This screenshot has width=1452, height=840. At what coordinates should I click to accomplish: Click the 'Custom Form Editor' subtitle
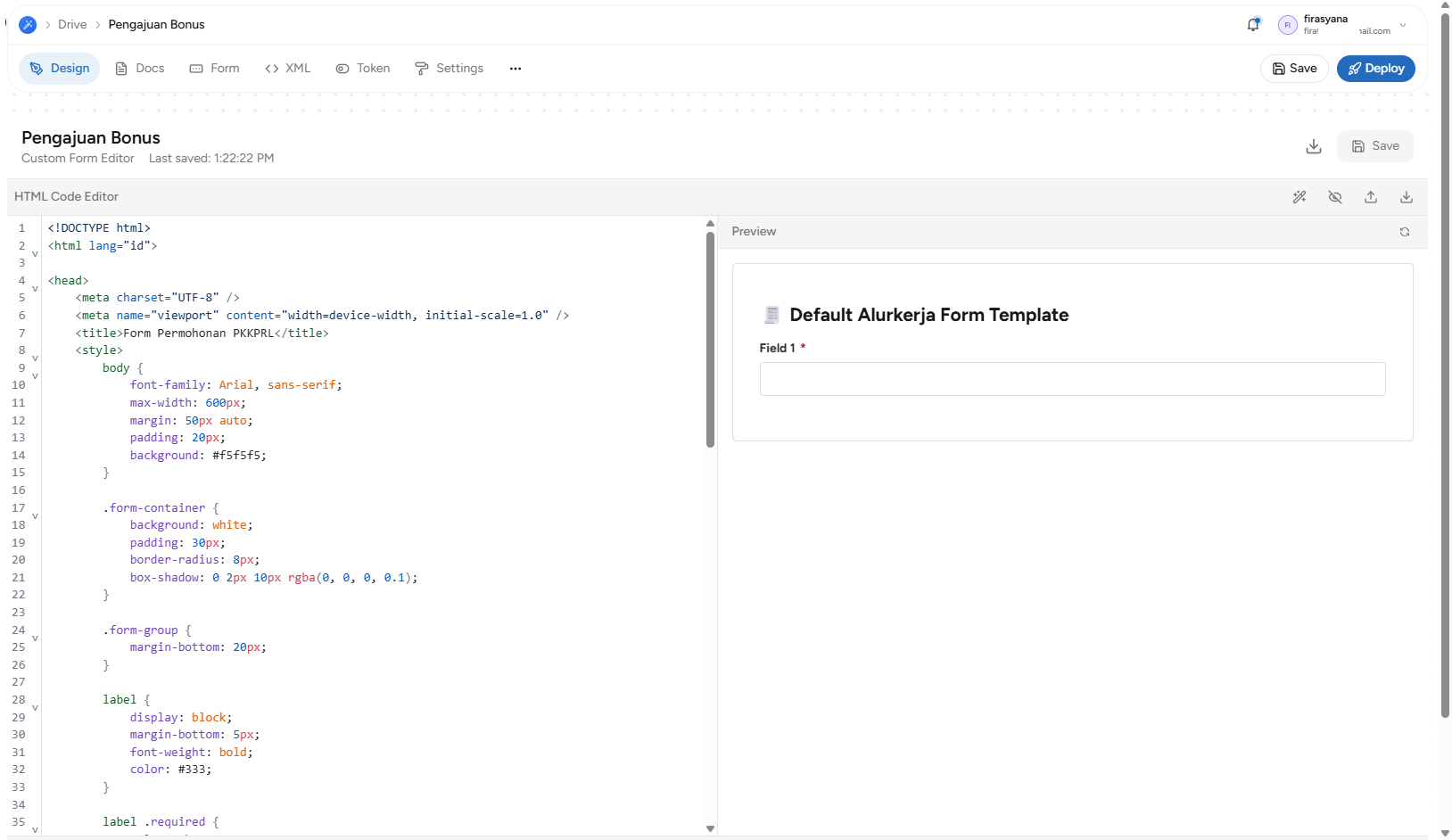(x=78, y=159)
